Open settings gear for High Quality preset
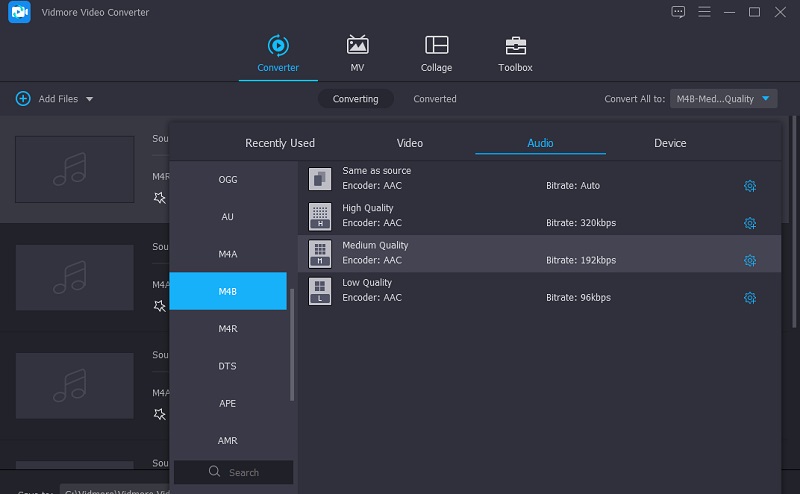Viewport: 800px width, 494px height. click(749, 223)
